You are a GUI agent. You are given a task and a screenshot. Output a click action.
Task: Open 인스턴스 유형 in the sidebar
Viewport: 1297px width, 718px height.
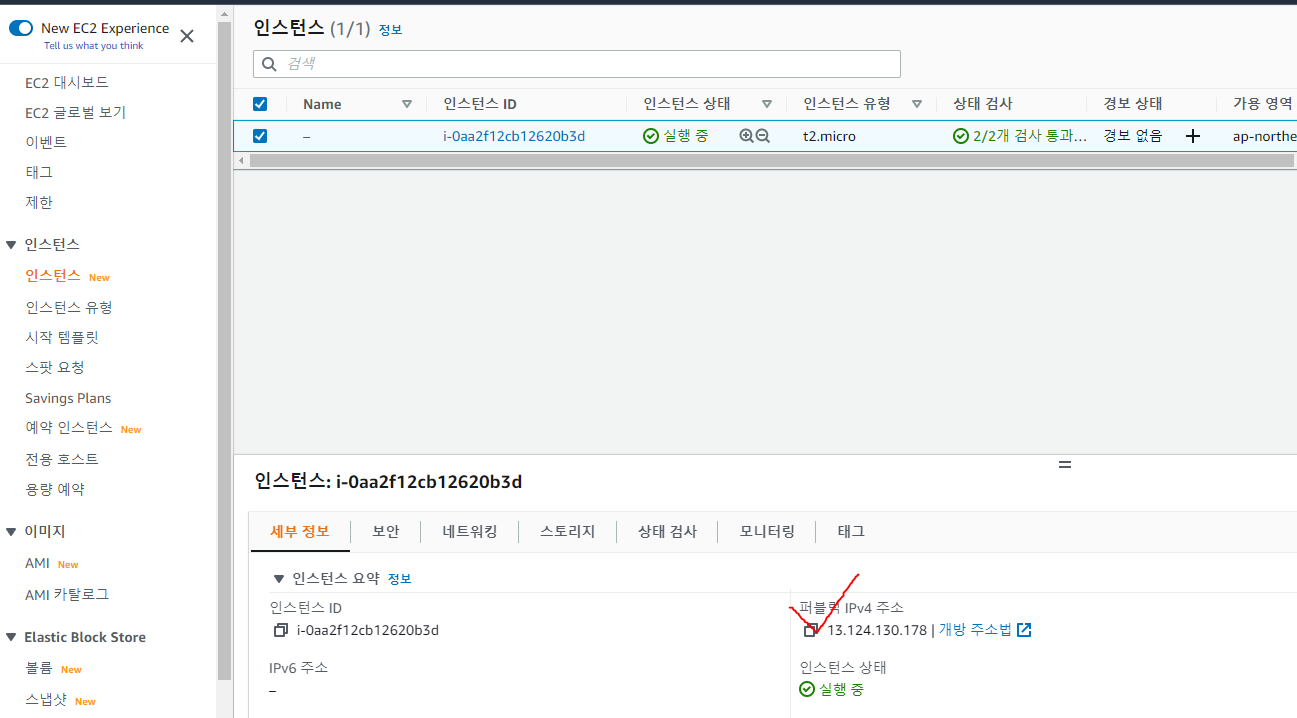point(69,307)
